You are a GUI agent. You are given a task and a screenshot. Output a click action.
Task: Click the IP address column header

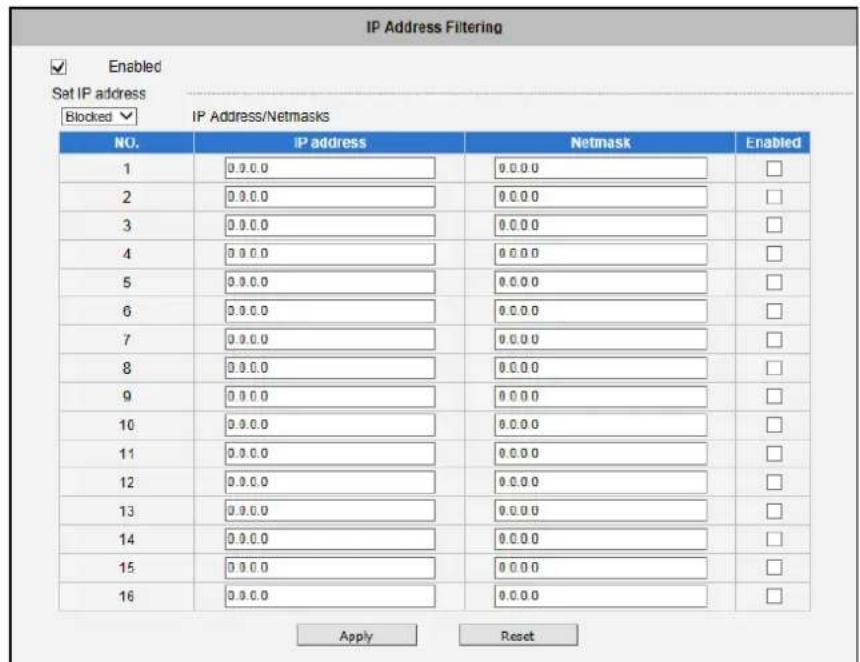(330, 143)
